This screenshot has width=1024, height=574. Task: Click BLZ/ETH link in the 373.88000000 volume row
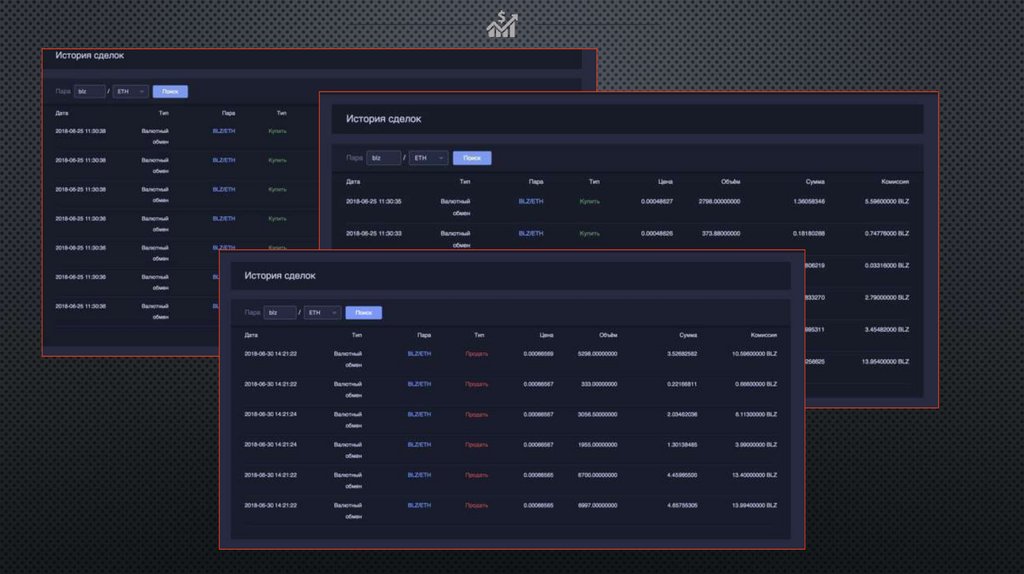click(x=531, y=233)
